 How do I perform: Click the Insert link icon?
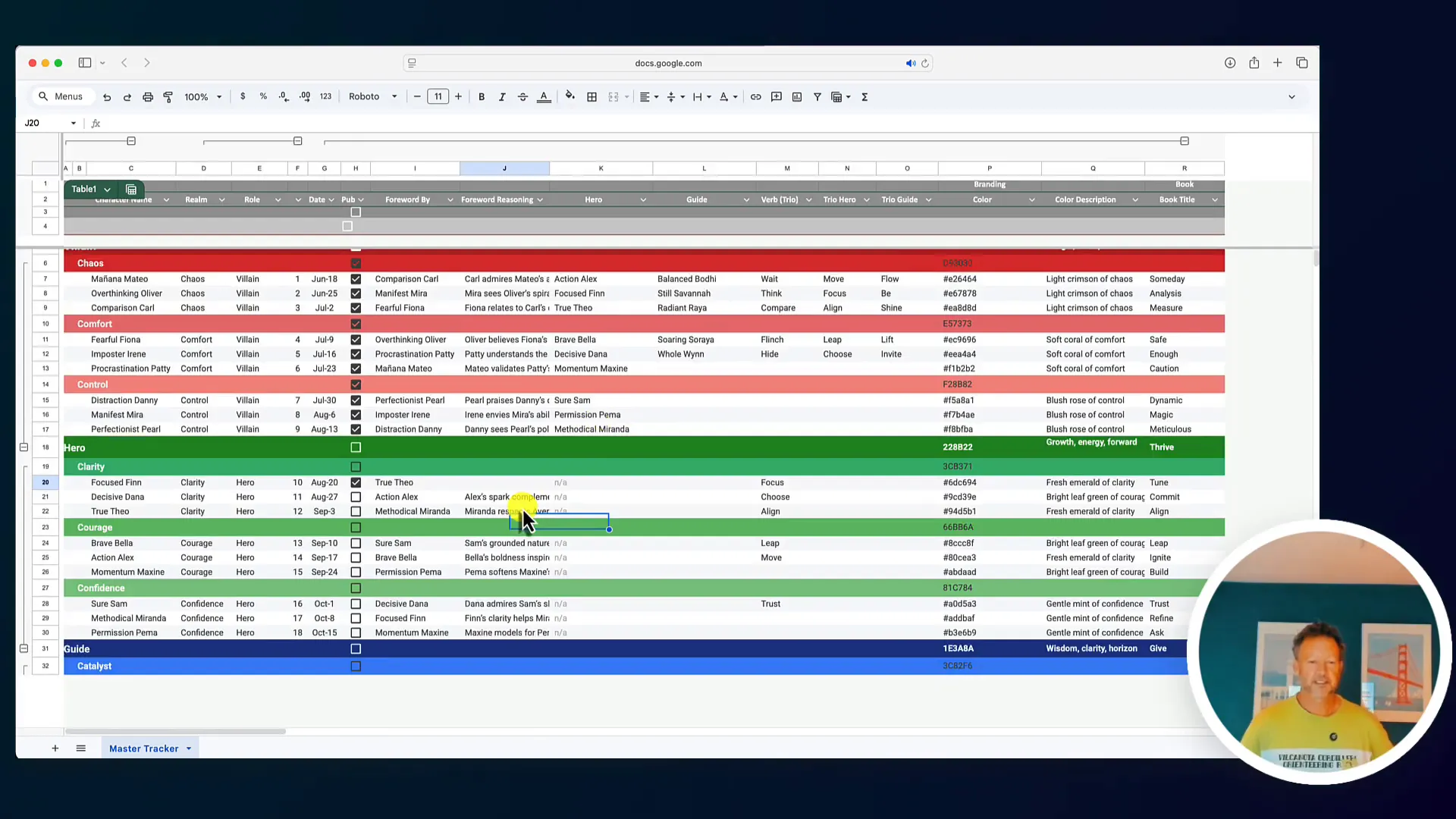[755, 96]
